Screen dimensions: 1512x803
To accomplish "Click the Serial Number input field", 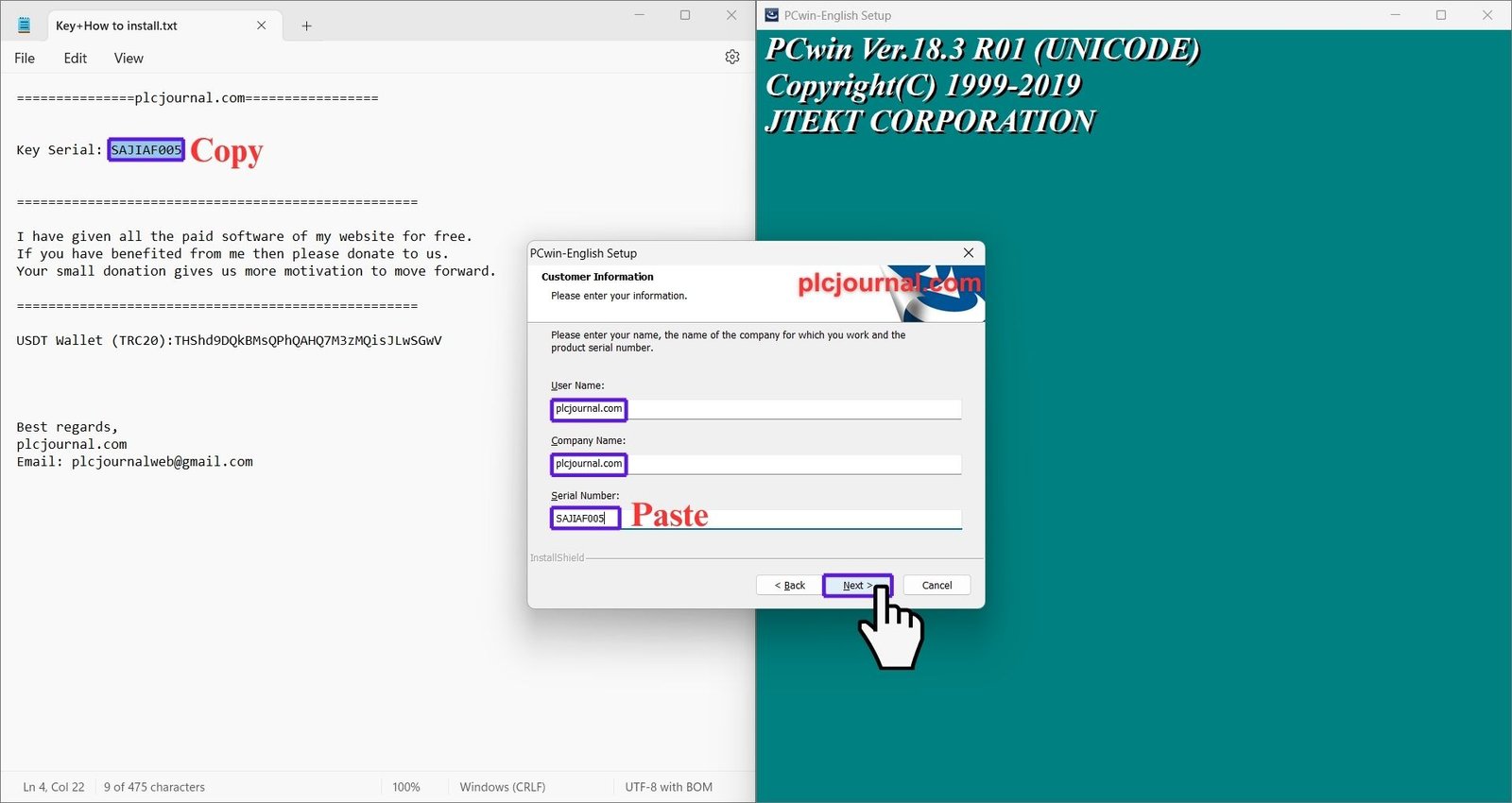I will click(x=756, y=519).
